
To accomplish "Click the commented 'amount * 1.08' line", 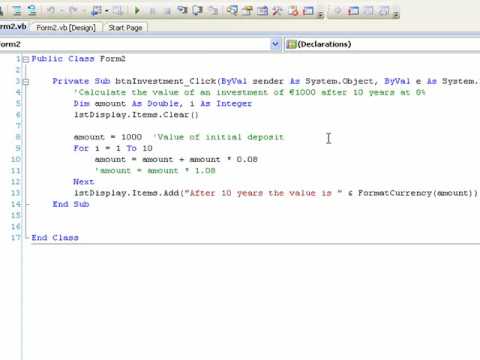I will tap(155, 171).
